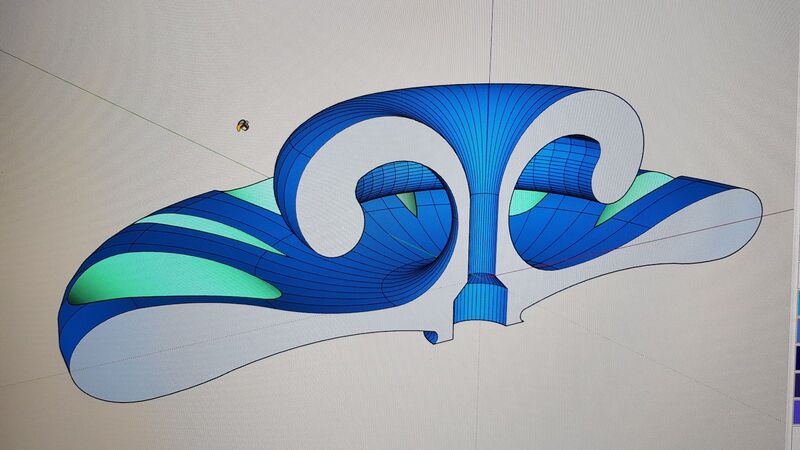
Task: Click the paint bucket cursor icon
Action: point(243,126)
